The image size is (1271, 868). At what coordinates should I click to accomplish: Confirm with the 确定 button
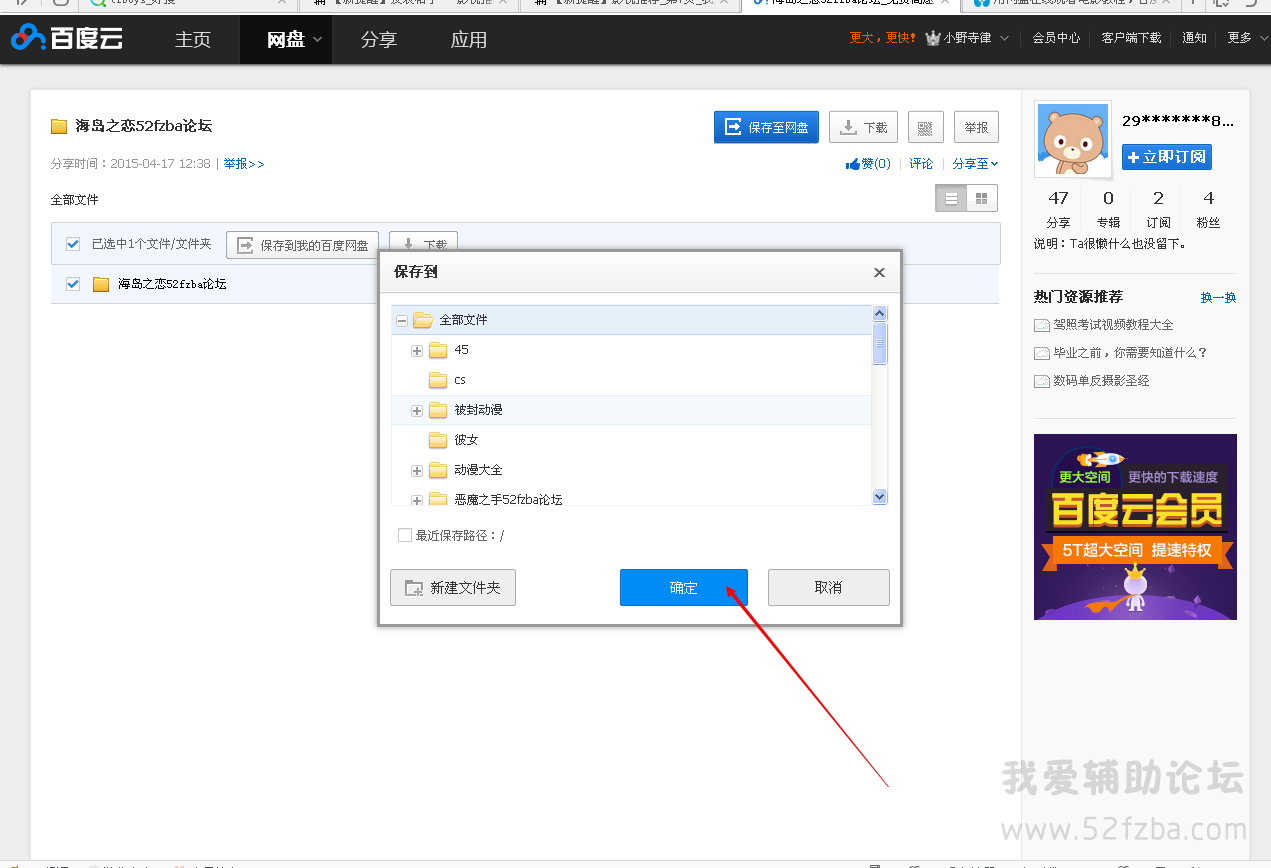[684, 588]
